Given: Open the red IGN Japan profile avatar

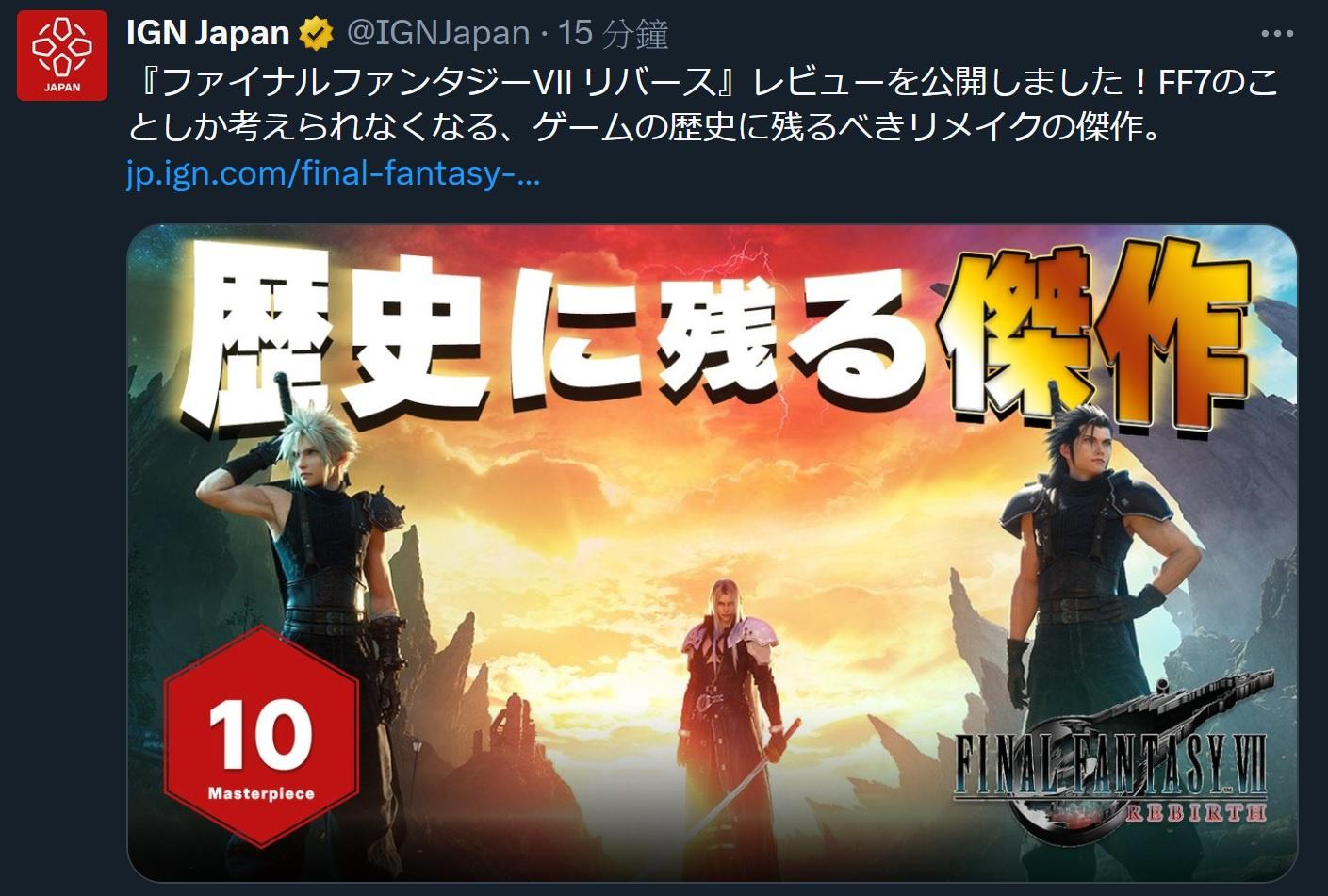Looking at the screenshot, I should 62,56.
